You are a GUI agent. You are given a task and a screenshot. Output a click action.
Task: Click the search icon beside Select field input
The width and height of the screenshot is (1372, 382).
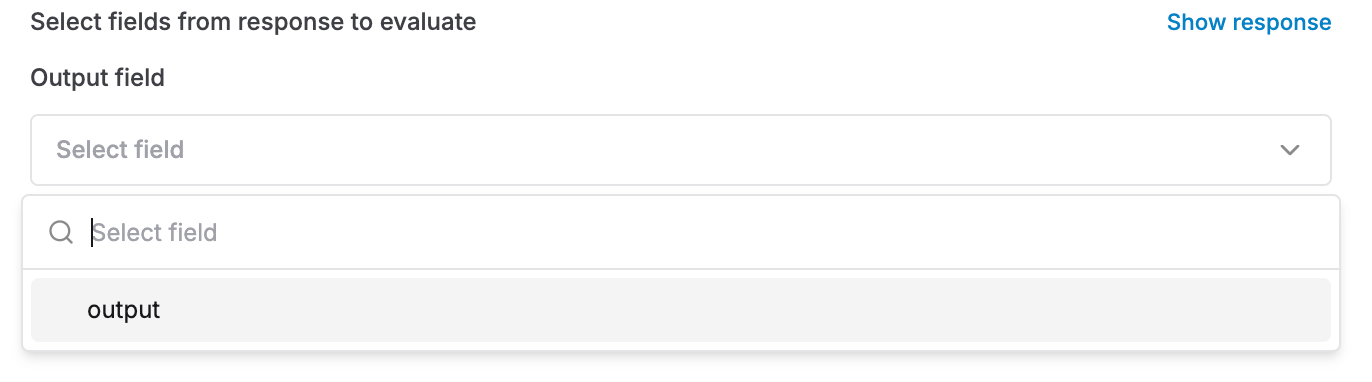tap(61, 233)
